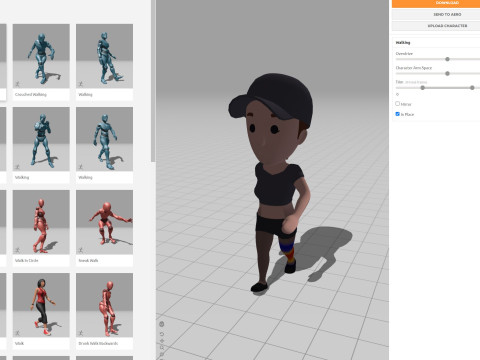The height and width of the screenshot is (360, 480).
Task: Select the blue female Walking animation thumbnail
Action: [104, 56]
